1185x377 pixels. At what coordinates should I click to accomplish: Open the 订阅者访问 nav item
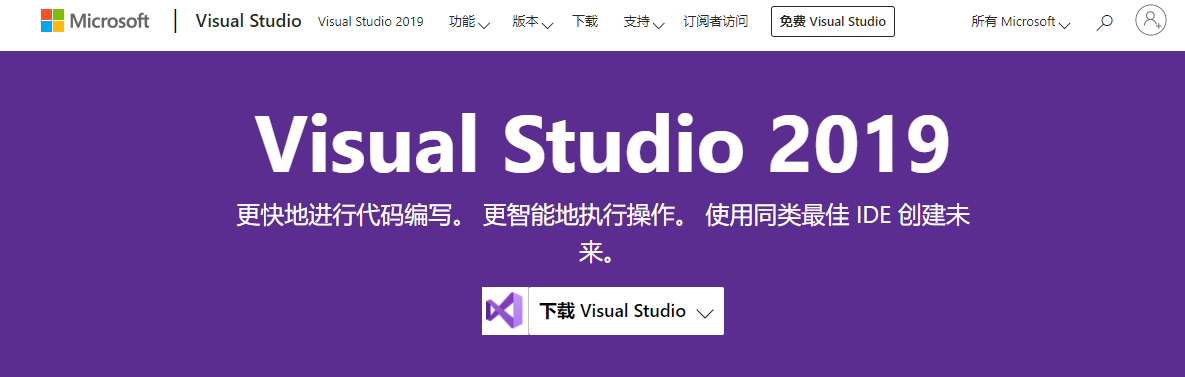click(716, 21)
